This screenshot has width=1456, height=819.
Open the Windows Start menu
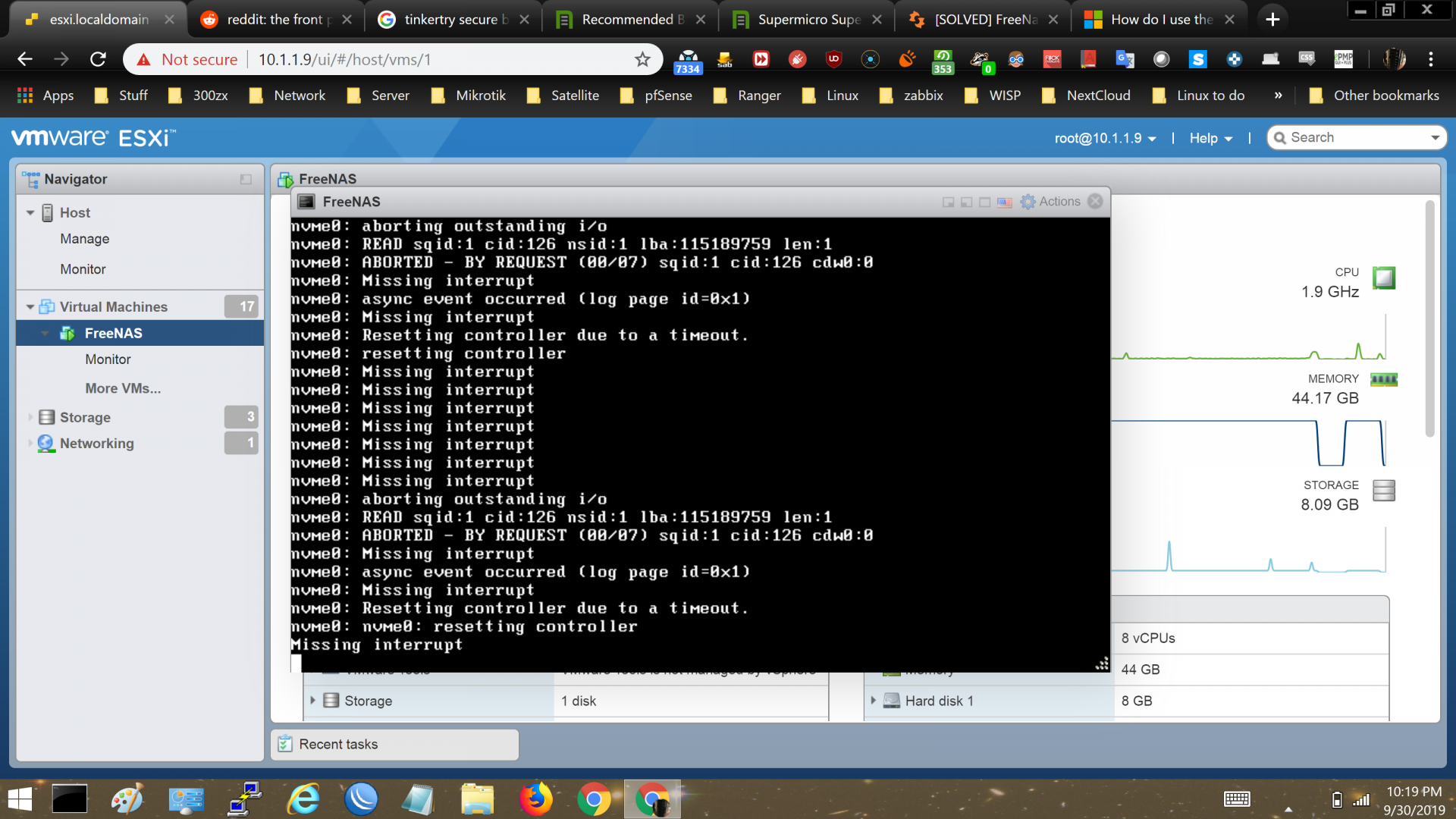(x=20, y=799)
